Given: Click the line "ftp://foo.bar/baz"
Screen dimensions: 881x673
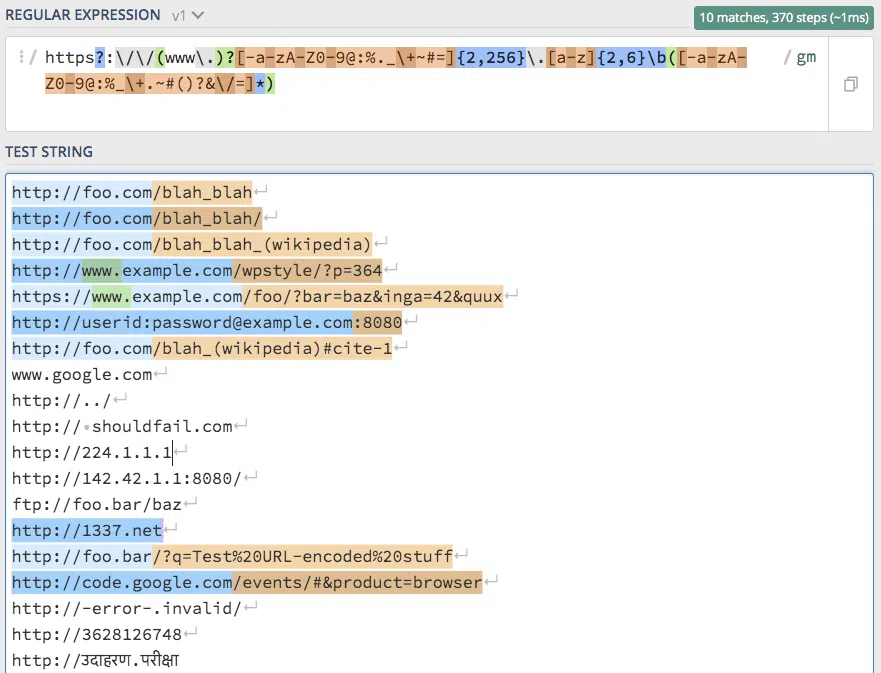Looking at the screenshot, I should click(97, 504).
